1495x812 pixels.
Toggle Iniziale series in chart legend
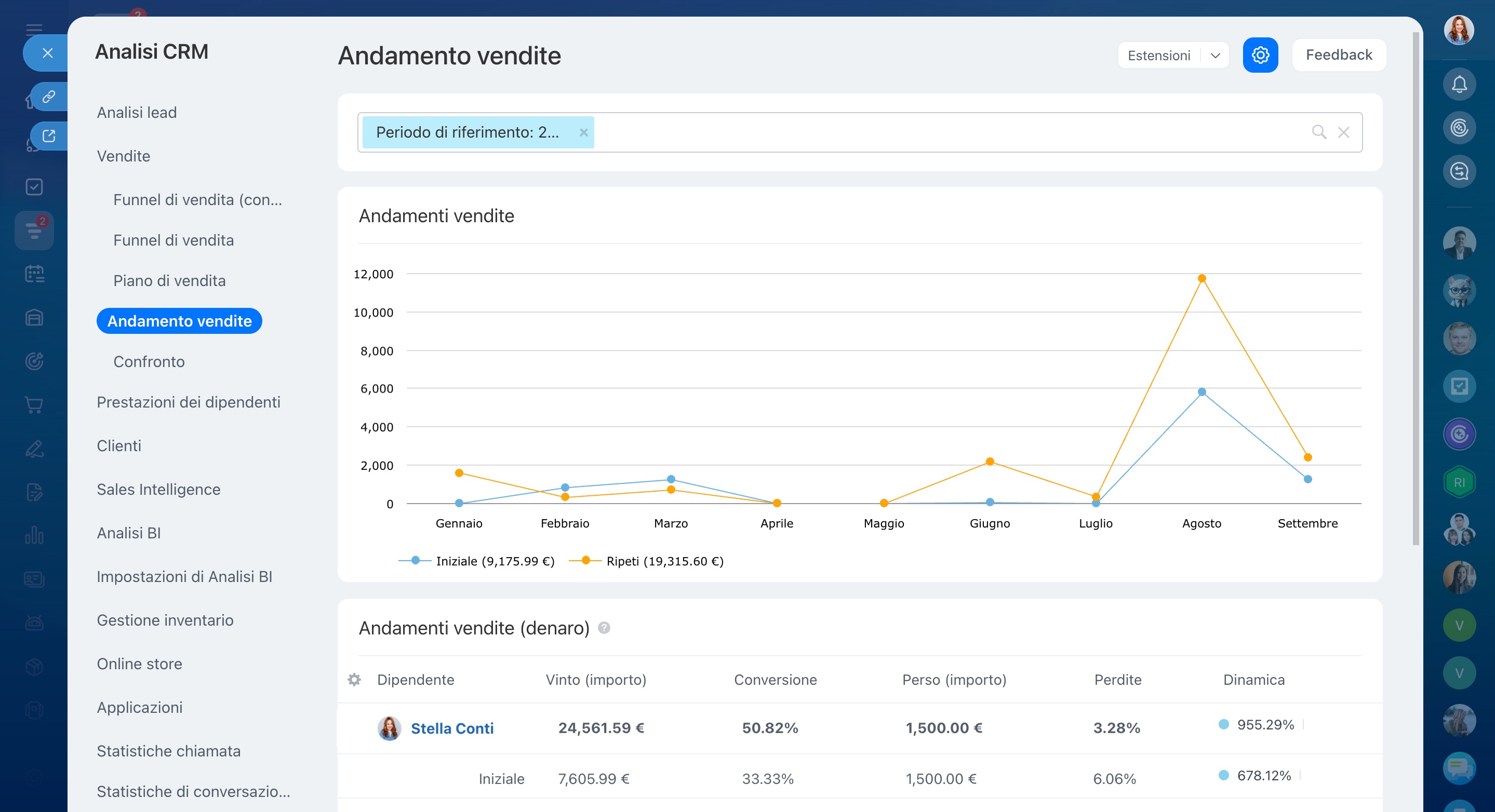coord(476,561)
